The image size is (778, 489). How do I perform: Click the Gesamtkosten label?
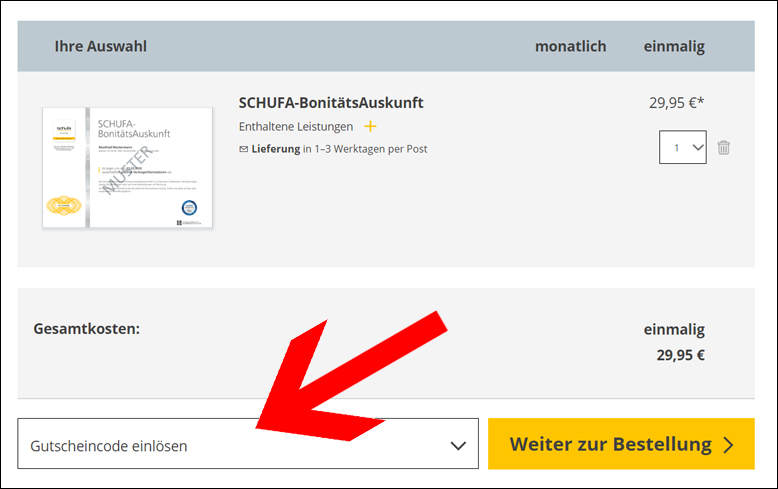[86, 329]
